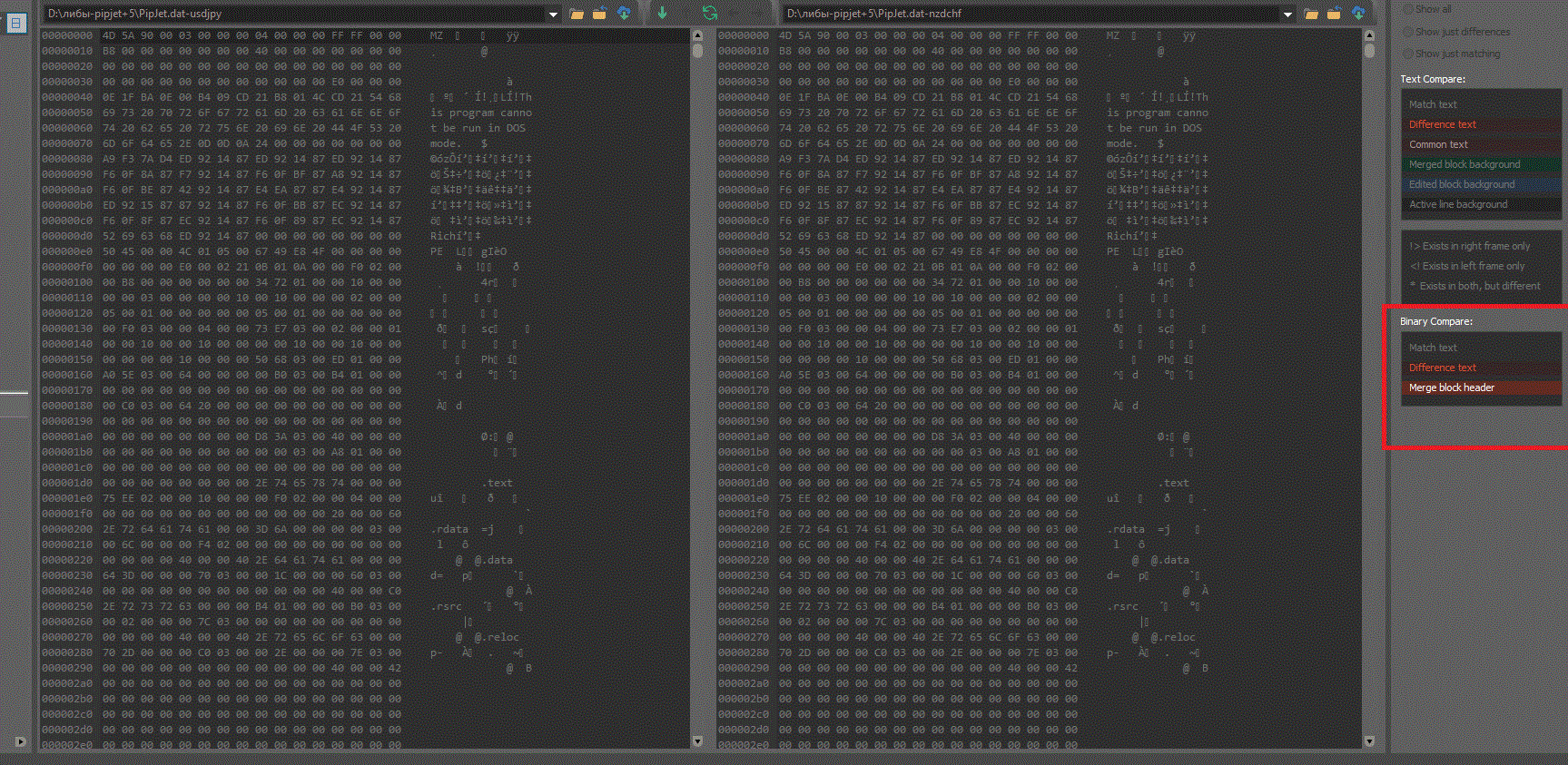Pick Text Compare Difference text color
This screenshot has width=1568, height=765.
point(1480,124)
